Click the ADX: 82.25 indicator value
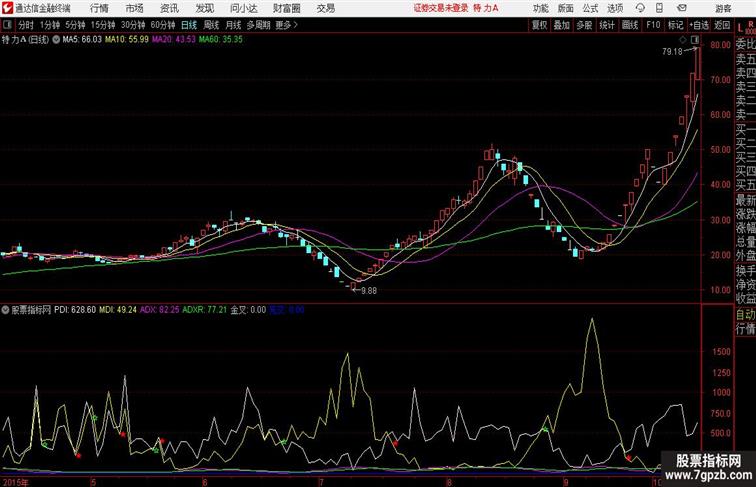 coord(160,310)
